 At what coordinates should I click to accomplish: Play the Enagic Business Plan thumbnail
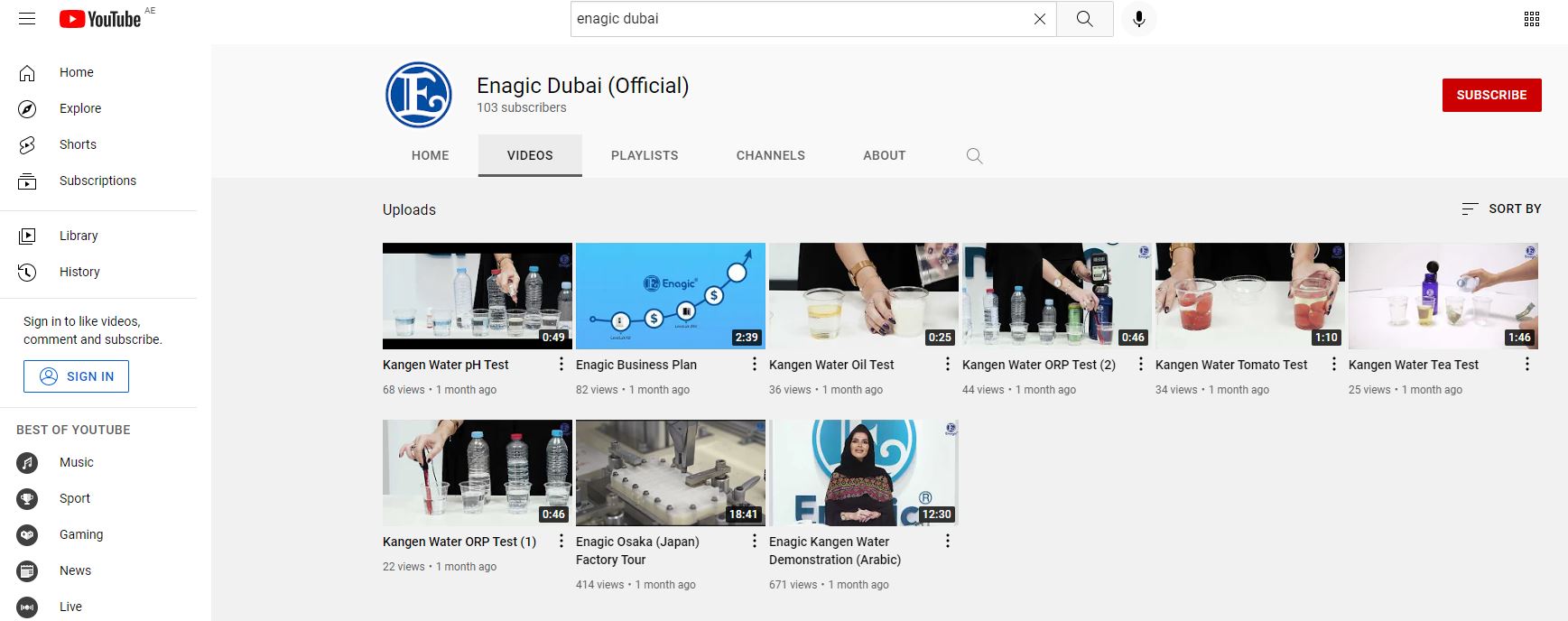coord(671,296)
